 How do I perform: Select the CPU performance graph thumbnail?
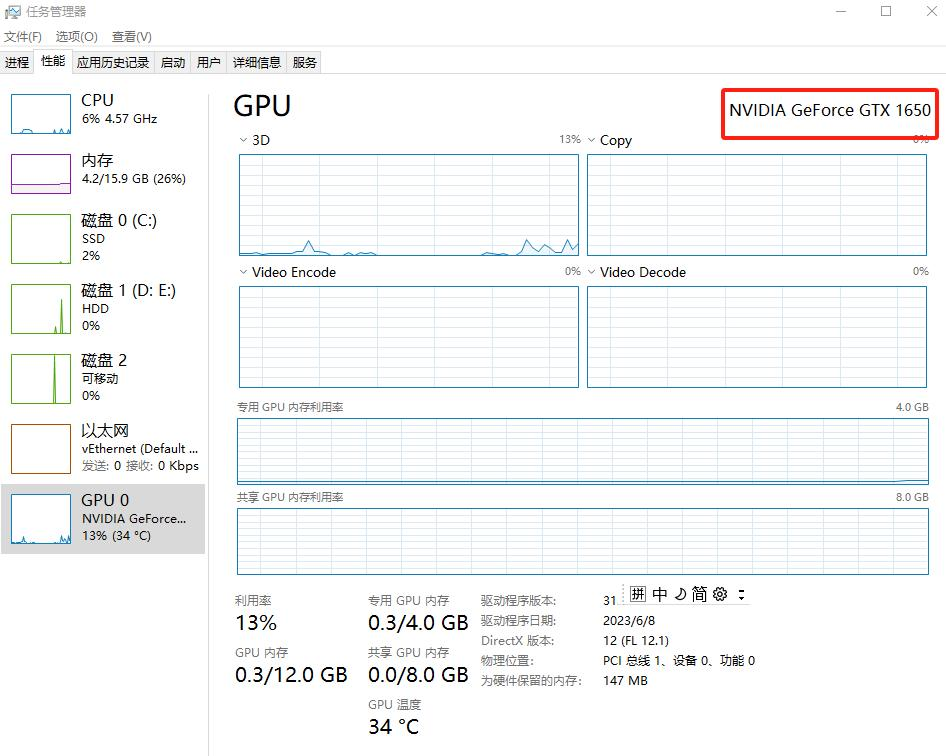41,113
